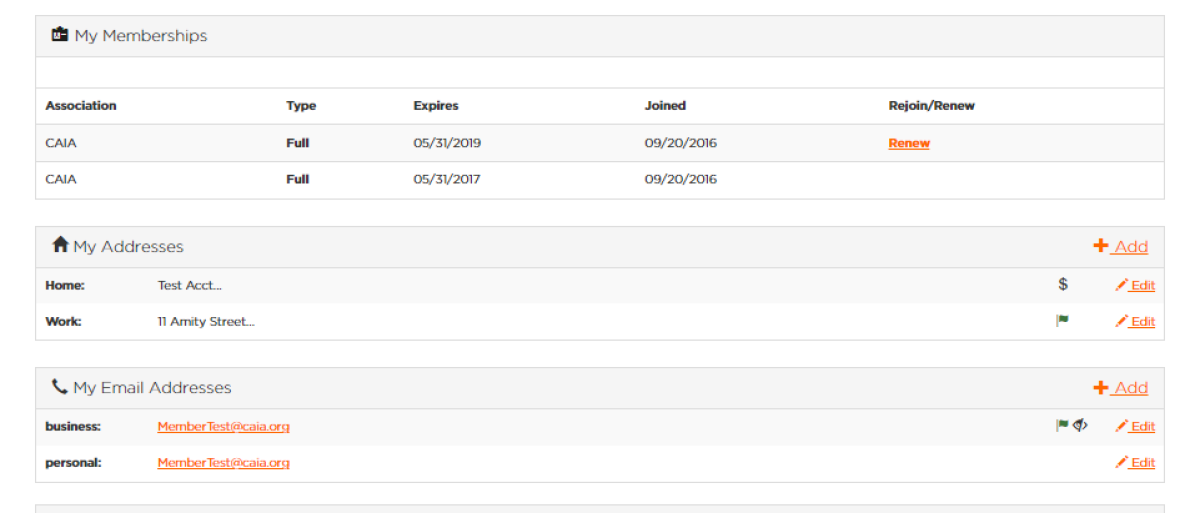Edit the Home address entry
Screen dimensions: 1200x513
coord(1135,285)
